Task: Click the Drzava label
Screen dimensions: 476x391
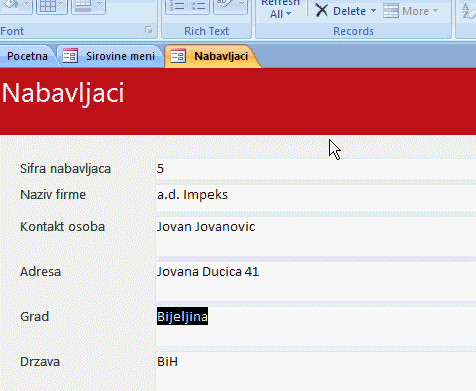Action: point(40,362)
